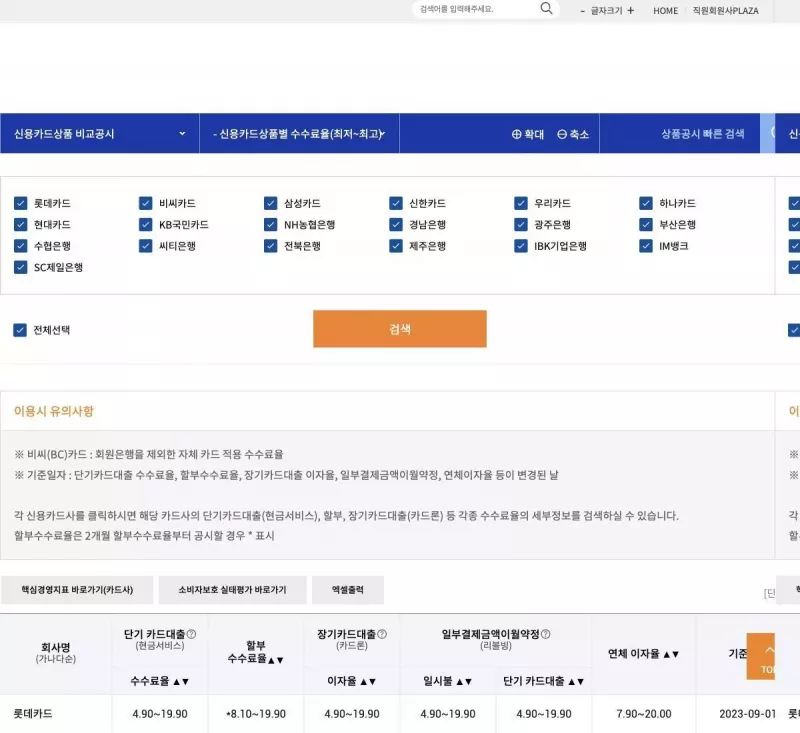The width and height of the screenshot is (800, 733).
Task: Expand 신용카드상품별 수수료율 dropdown
Action: 299,134
